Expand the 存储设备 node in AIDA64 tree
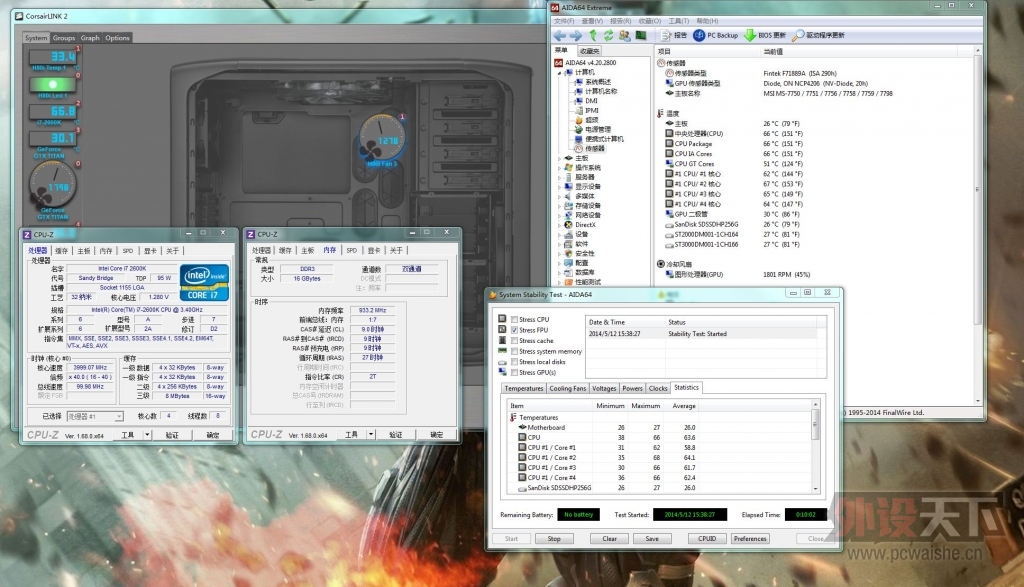This screenshot has width=1024, height=587. click(x=560, y=206)
